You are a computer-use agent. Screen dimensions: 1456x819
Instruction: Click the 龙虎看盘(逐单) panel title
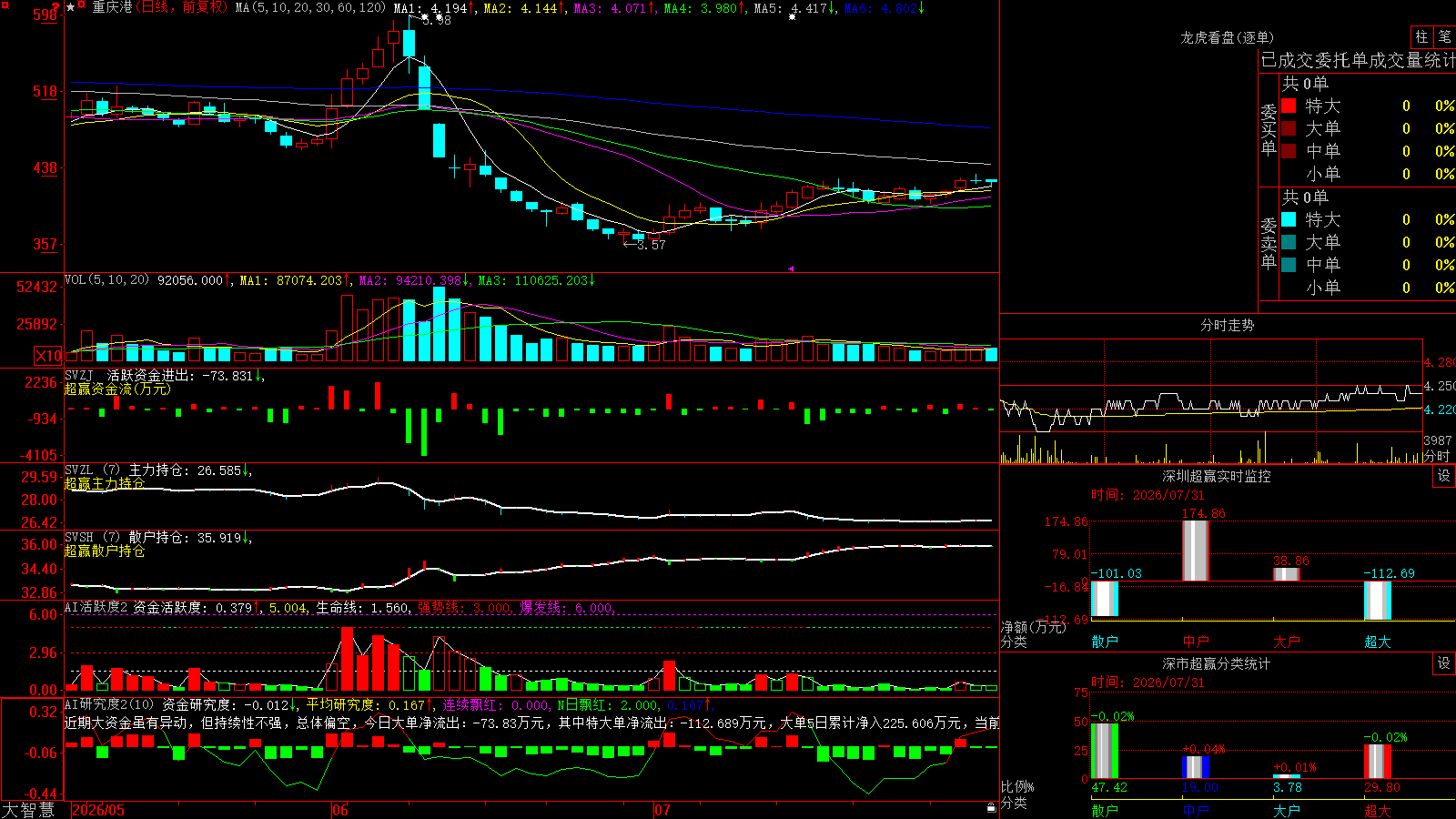1228,37
